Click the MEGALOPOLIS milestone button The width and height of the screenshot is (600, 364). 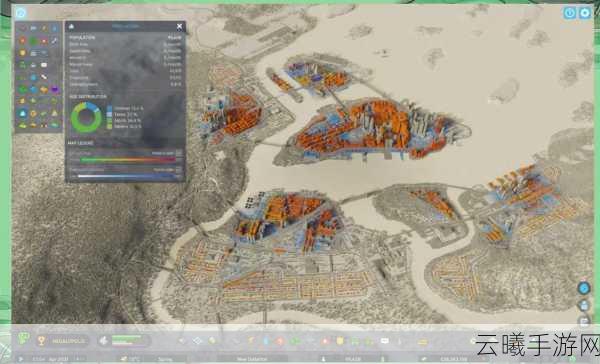pyautogui.click(x=64, y=341)
